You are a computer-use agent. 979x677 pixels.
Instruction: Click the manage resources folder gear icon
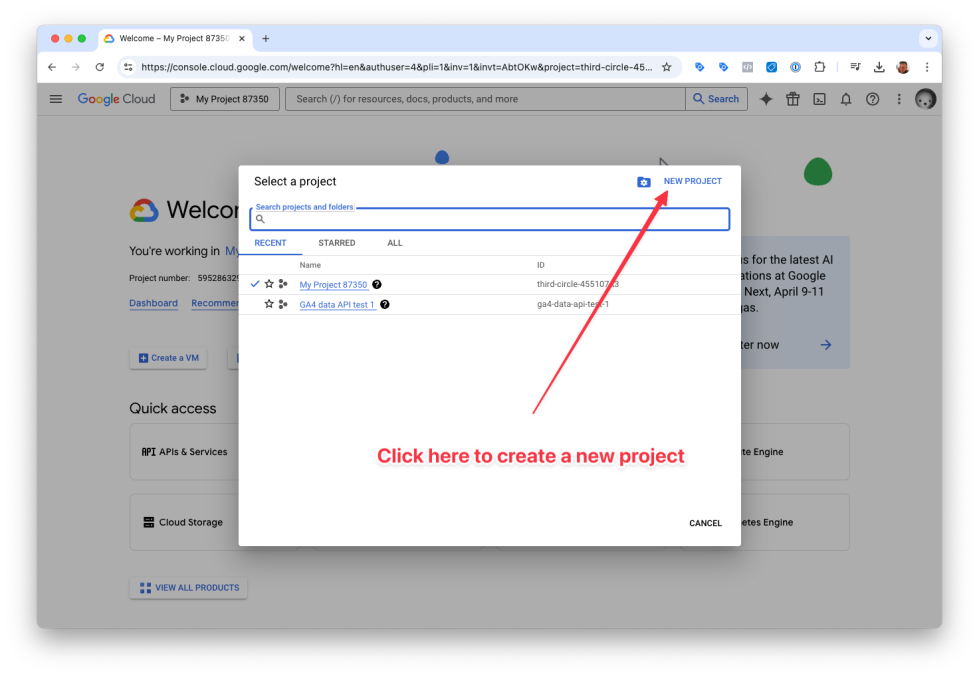pyautogui.click(x=644, y=182)
